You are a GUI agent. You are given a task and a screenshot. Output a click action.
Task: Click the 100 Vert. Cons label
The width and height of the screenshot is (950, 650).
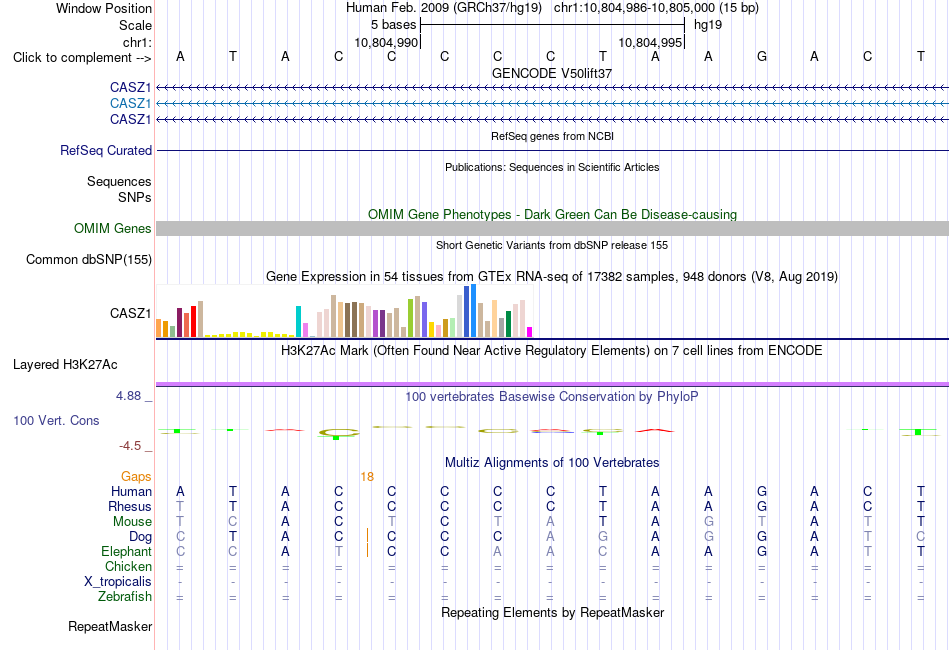tap(56, 420)
